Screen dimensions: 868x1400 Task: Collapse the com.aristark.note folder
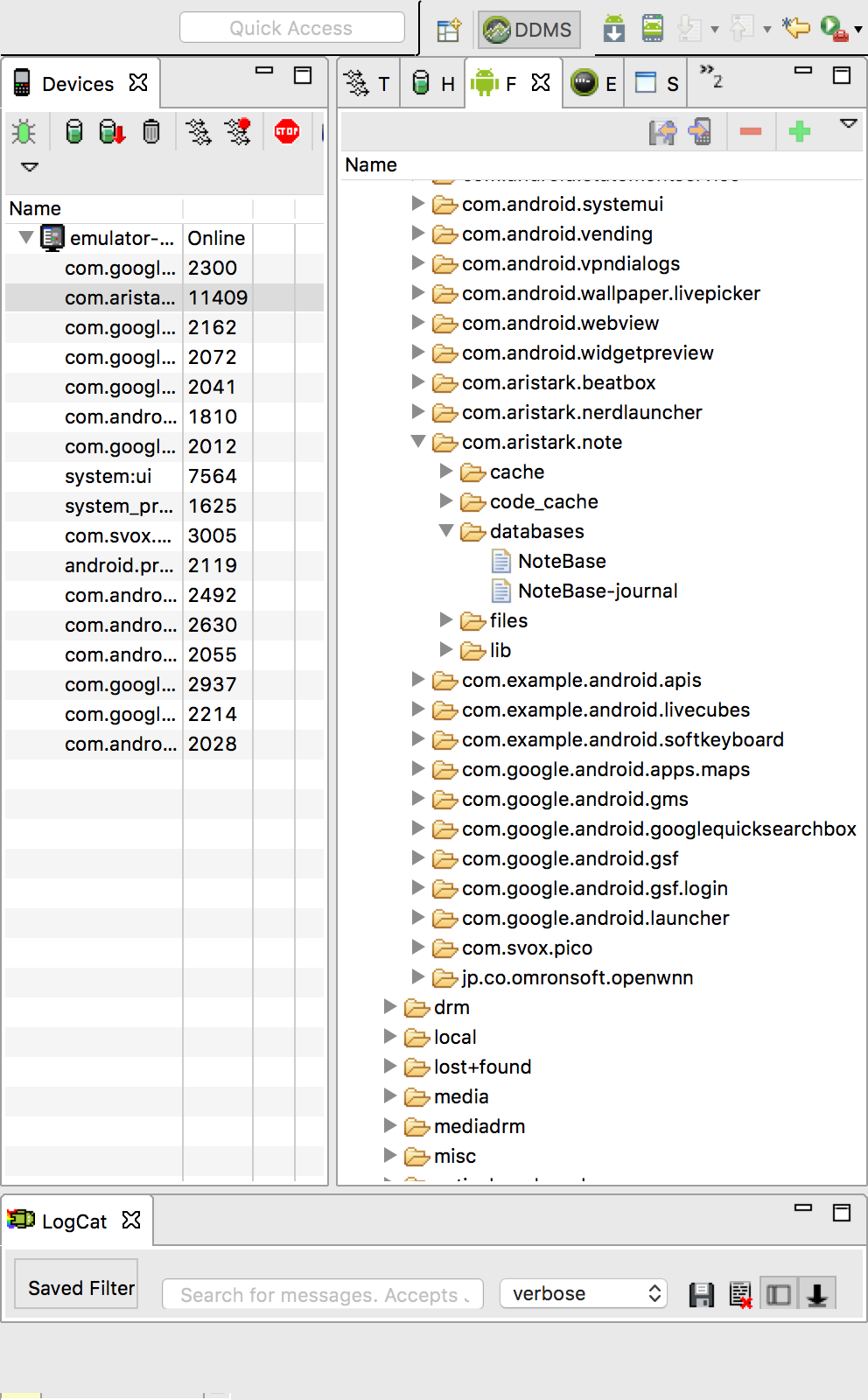[x=418, y=442]
